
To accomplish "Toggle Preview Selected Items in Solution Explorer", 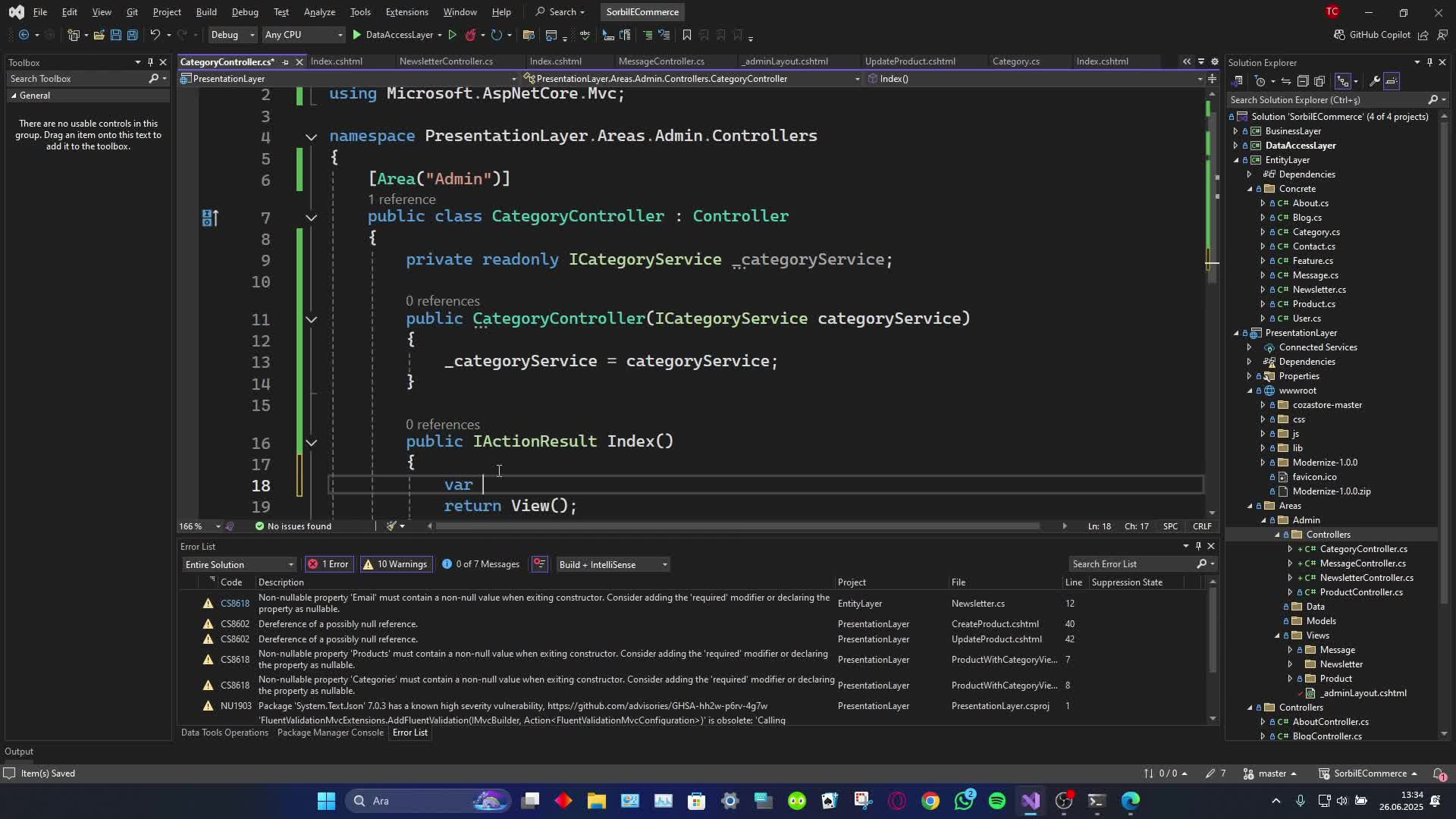I will click(x=1392, y=81).
